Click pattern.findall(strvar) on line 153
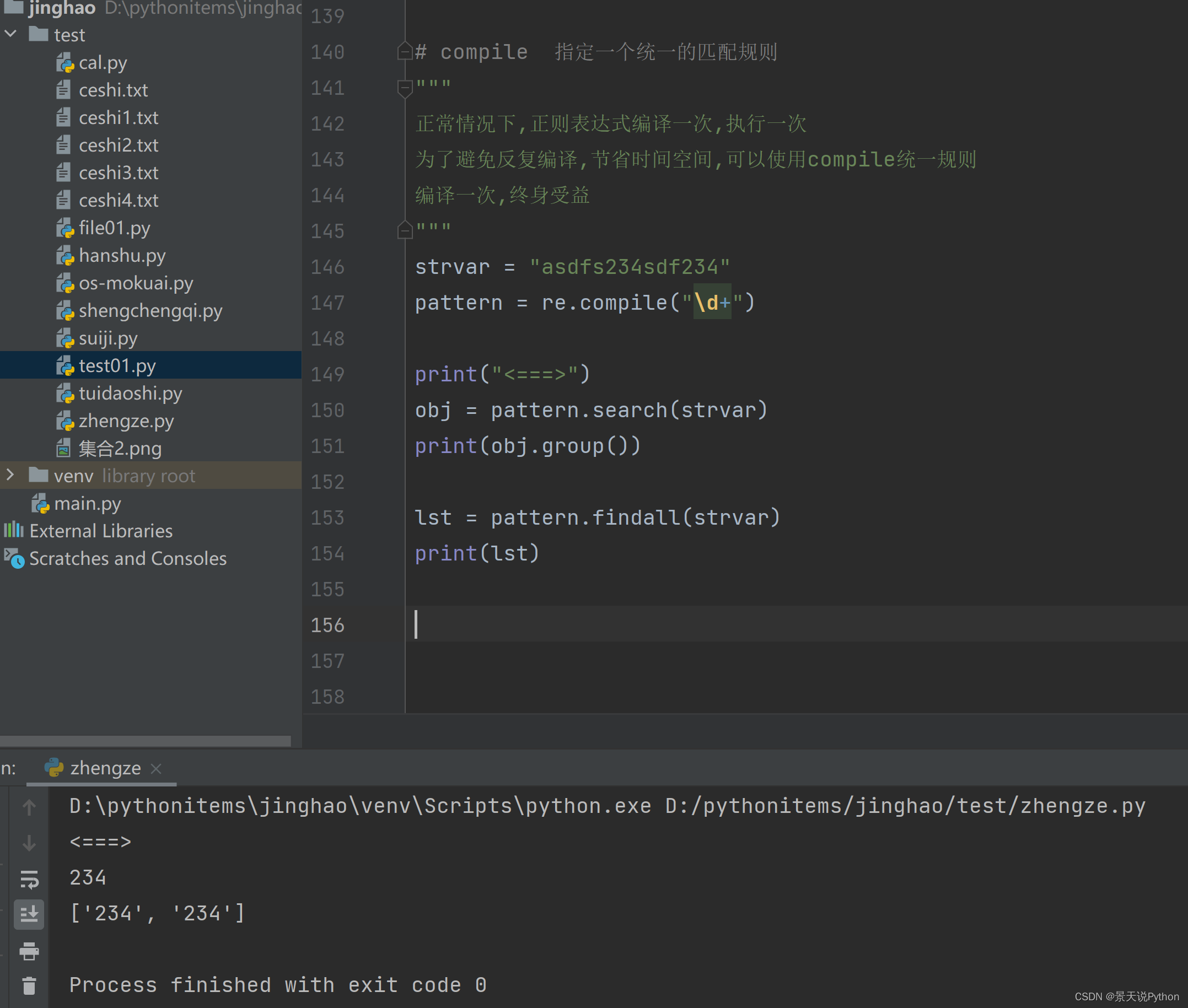 click(x=636, y=518)
